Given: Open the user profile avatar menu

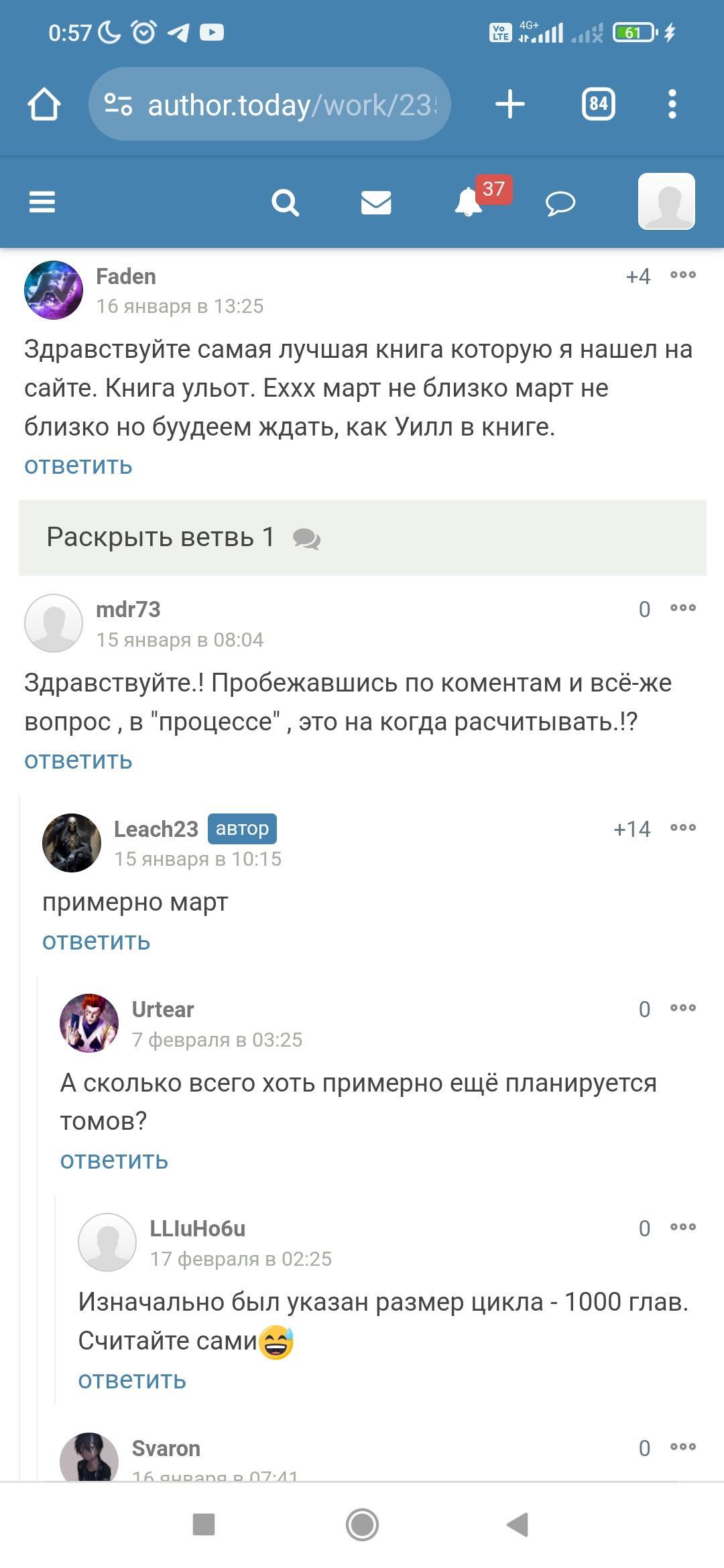Looking at the screenshot, I should [x=666, y=202].
